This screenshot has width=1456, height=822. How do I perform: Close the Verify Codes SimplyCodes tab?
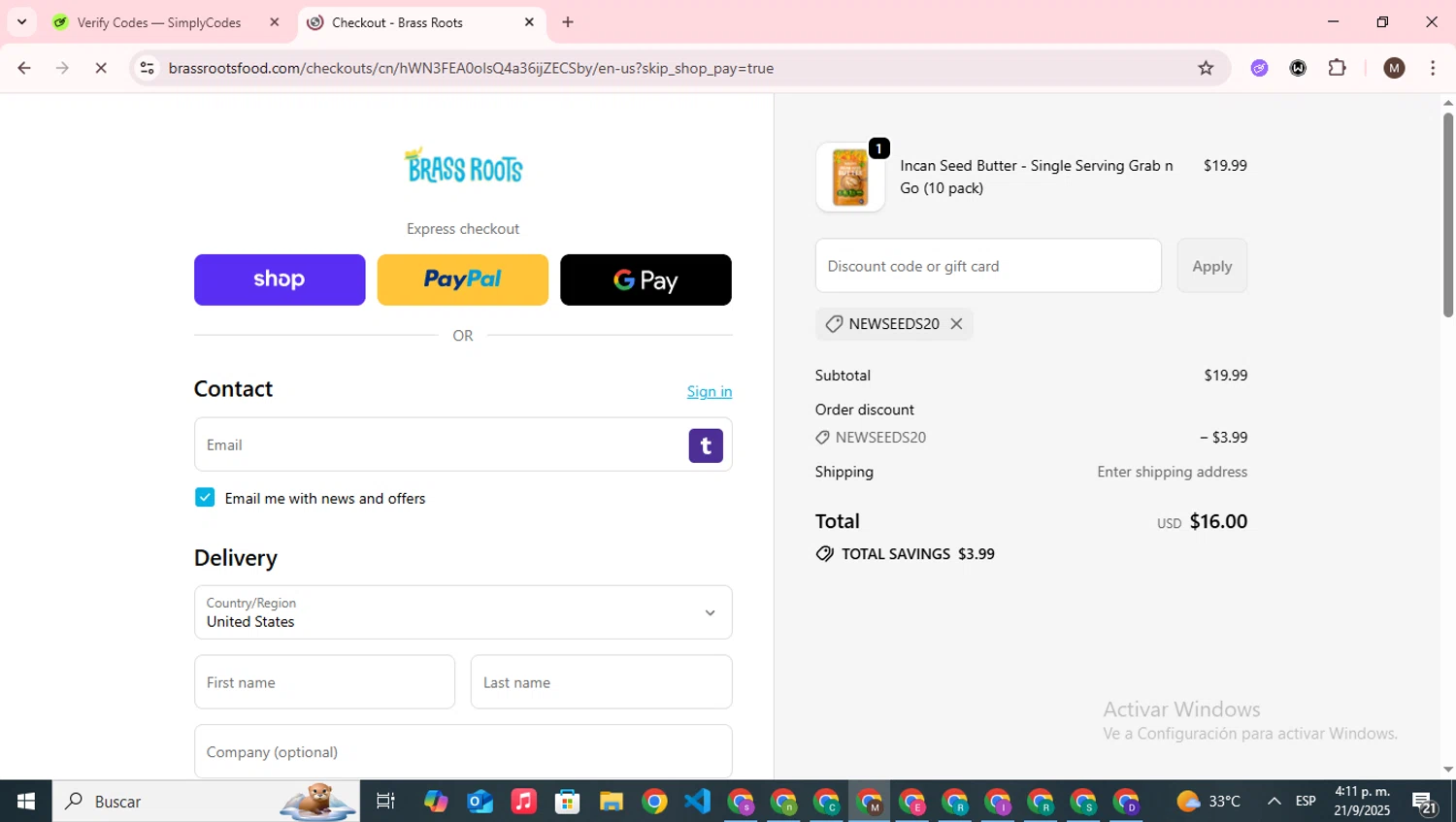[x=274, y=22]
